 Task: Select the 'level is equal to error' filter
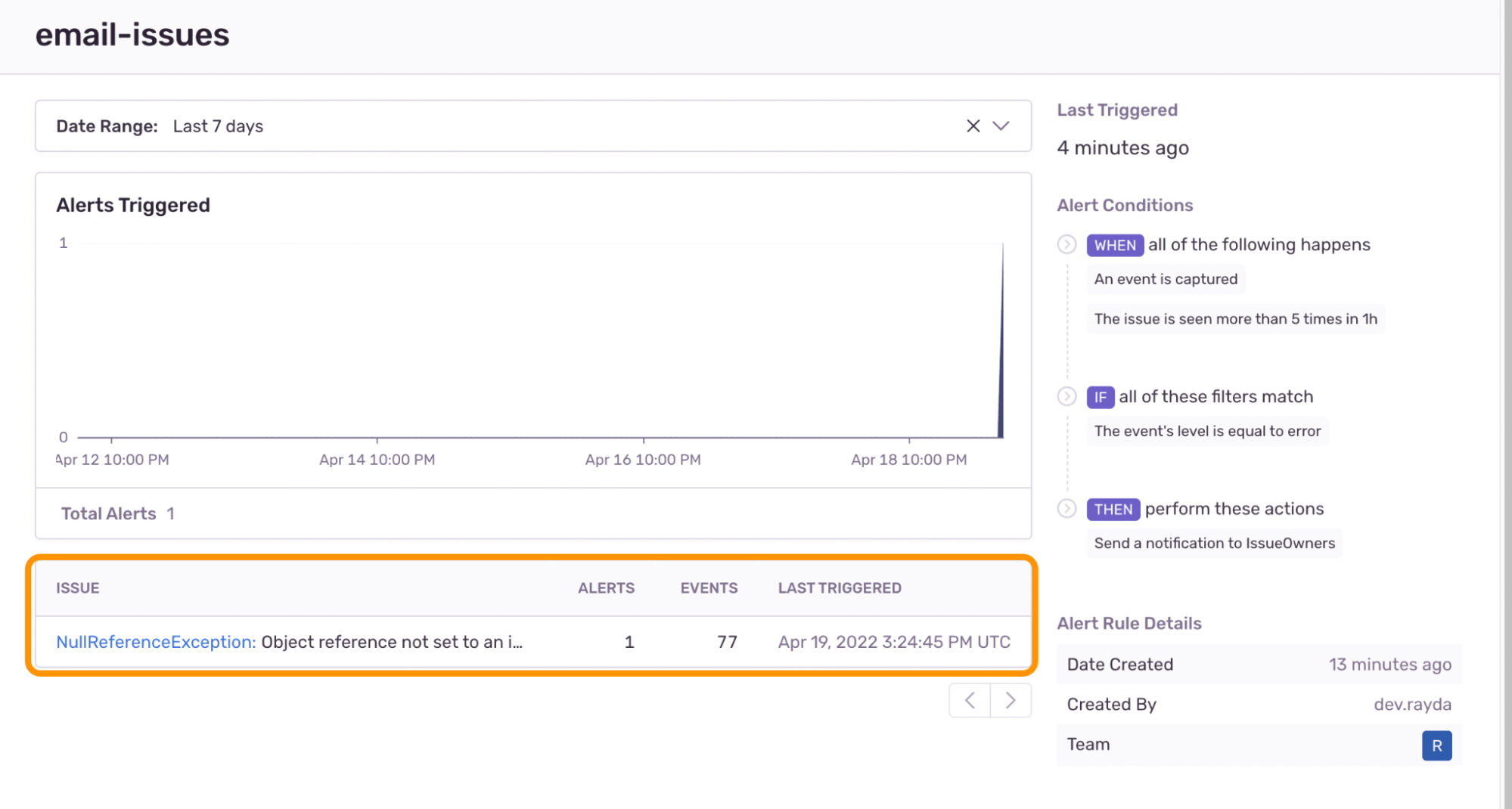(x=1207, y=432)
